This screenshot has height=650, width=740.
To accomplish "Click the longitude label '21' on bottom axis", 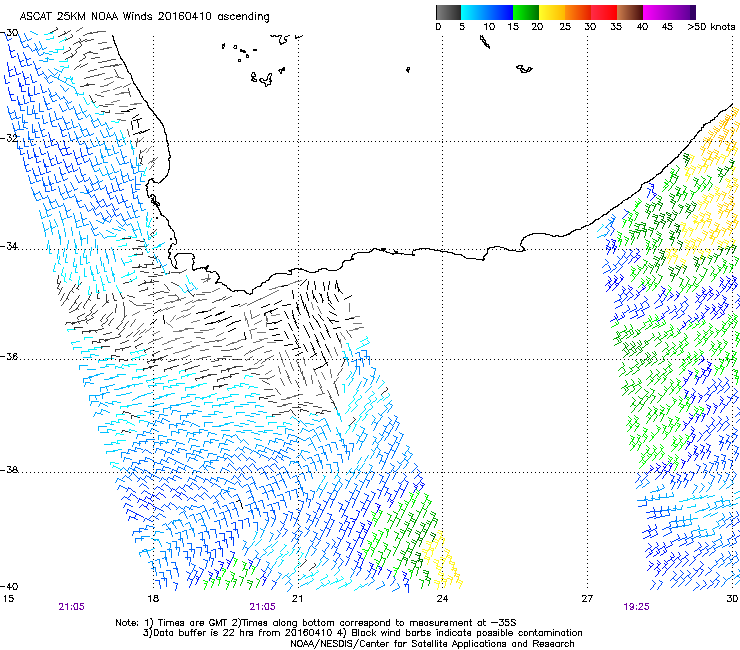I will (x=297, y=599).
